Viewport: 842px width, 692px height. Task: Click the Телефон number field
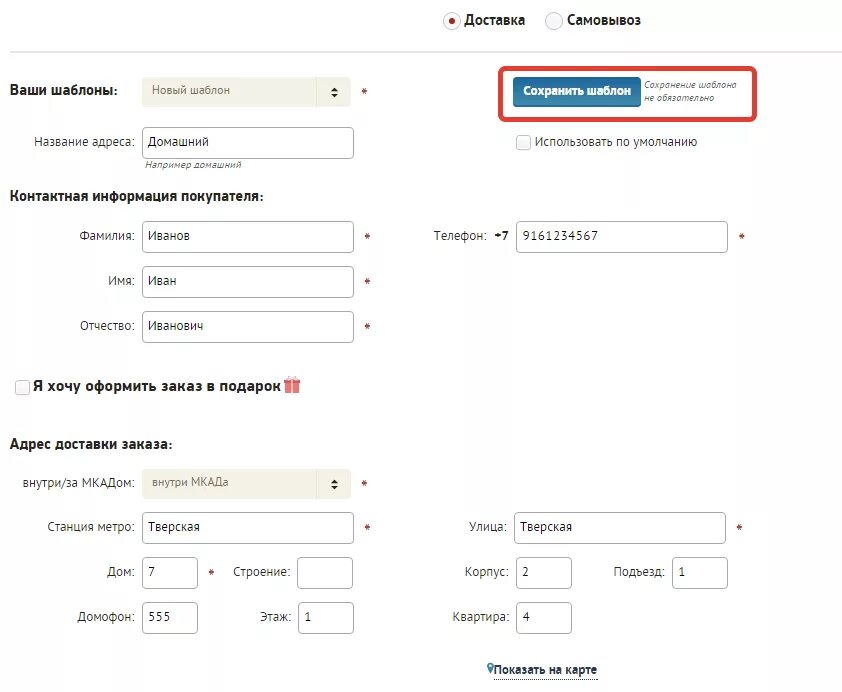pyautogui.click(x=622, y=237)
